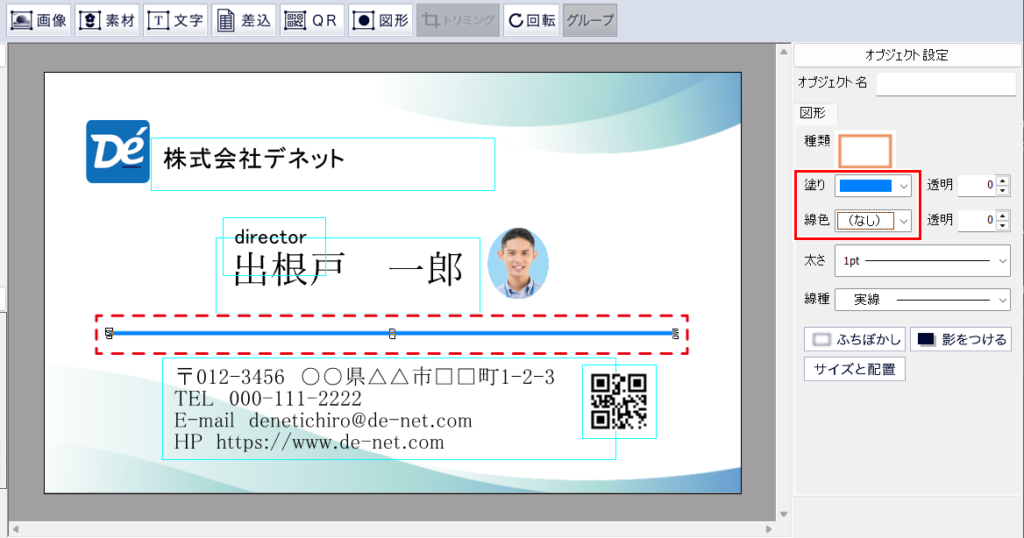The height and width of the screenshot is (538, 1024).
Task: Select the 文字 (text) tool
Action: coord(175,20)
